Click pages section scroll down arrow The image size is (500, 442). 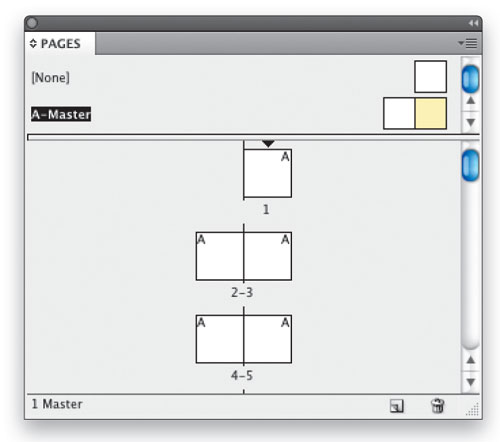(x=471, y=382)
